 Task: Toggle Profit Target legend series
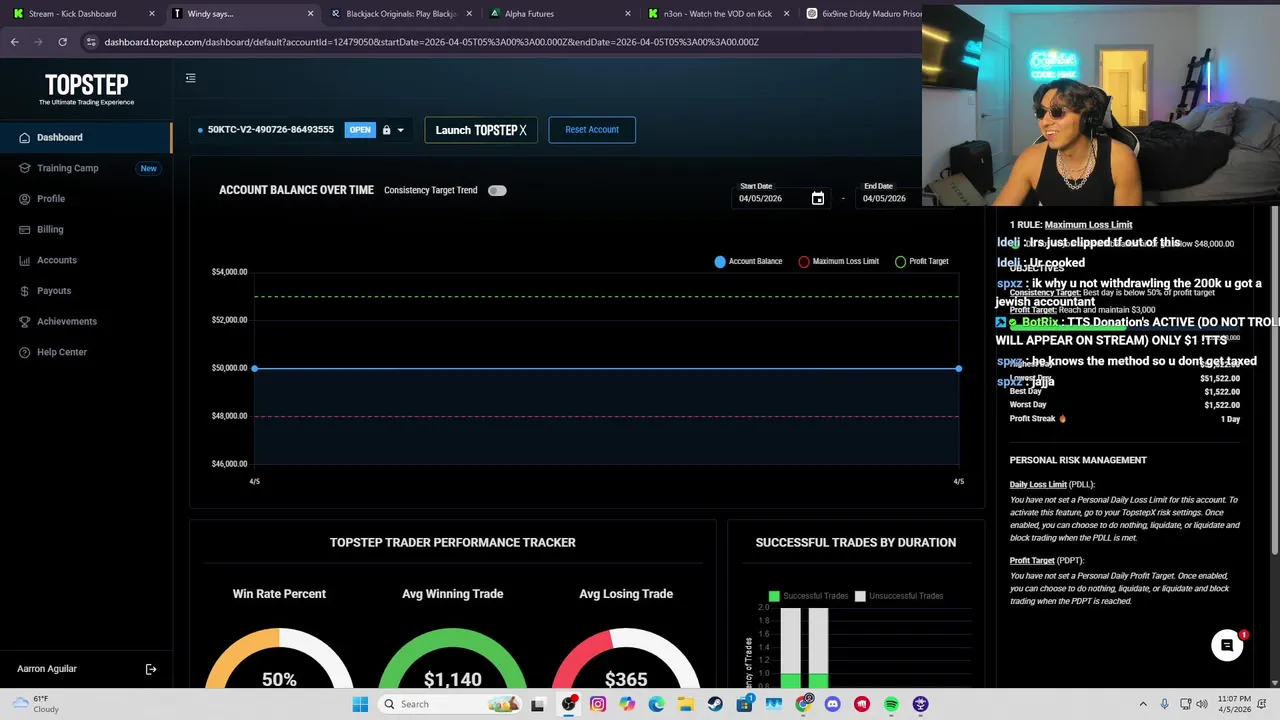tap(921, 261)
